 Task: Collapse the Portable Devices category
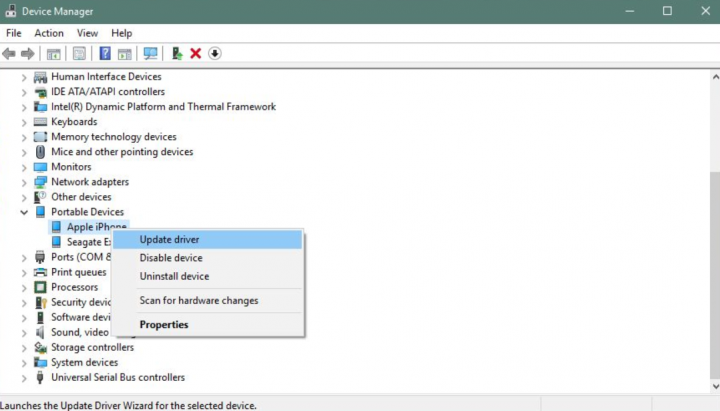(24, 212)
